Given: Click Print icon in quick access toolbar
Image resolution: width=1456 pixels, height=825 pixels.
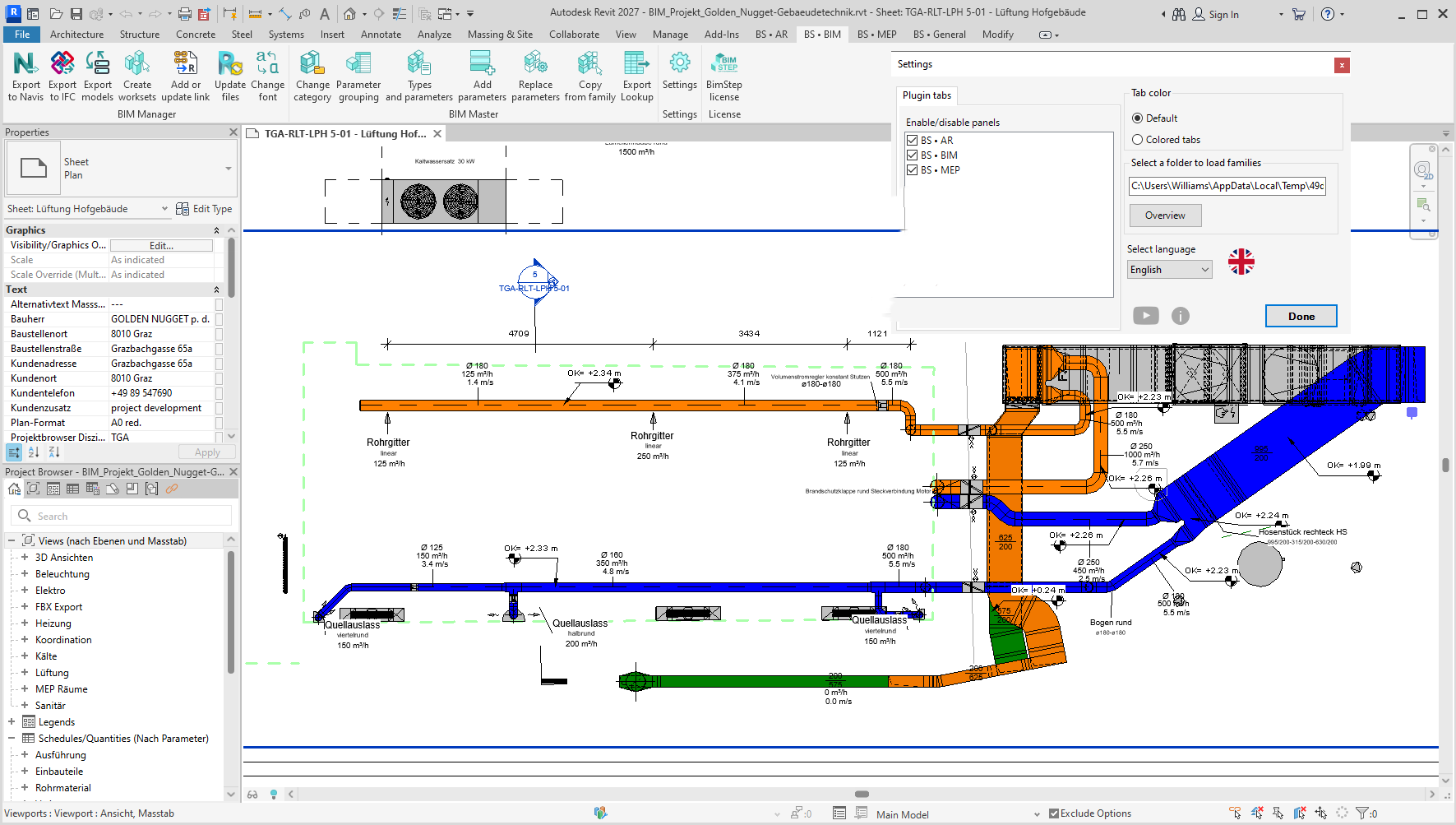Looking at the screenshot, I should pos(185,14).
